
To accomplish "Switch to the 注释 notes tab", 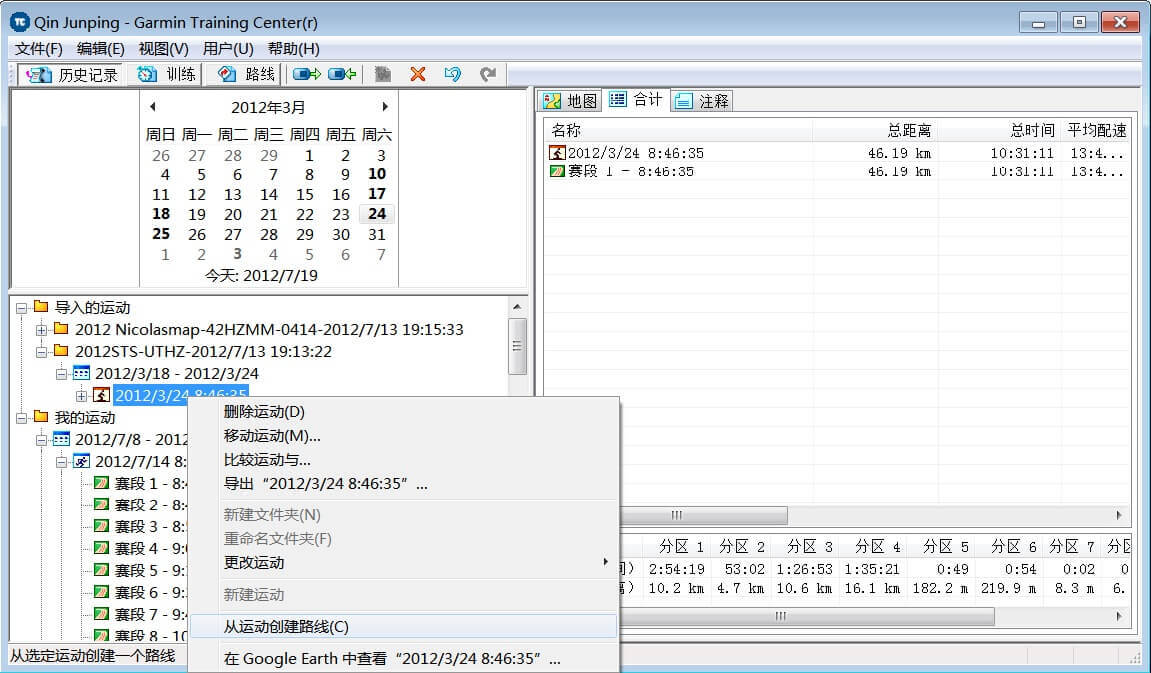I will point(702,101).
